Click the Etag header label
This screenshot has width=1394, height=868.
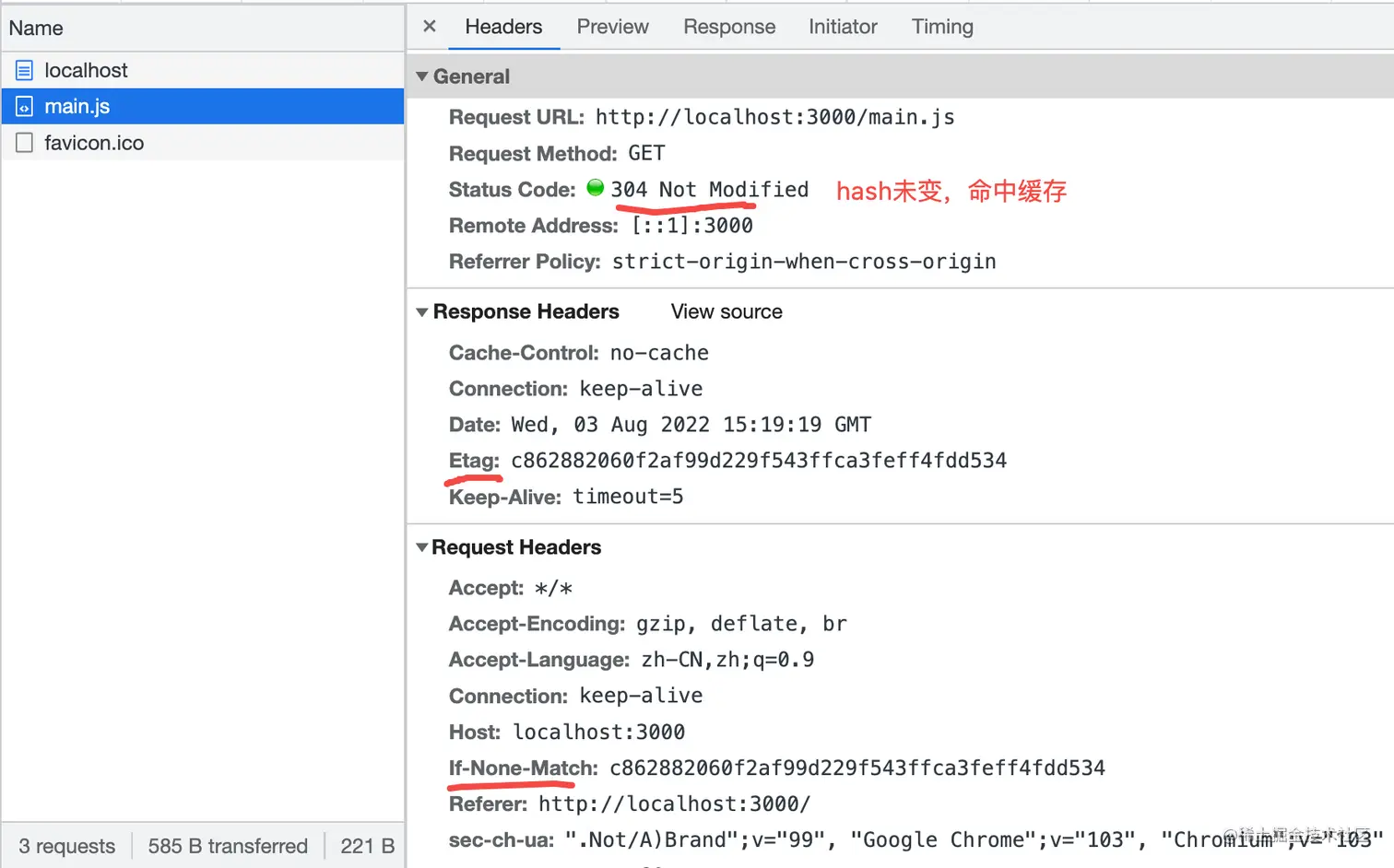(x=474, y=461)
